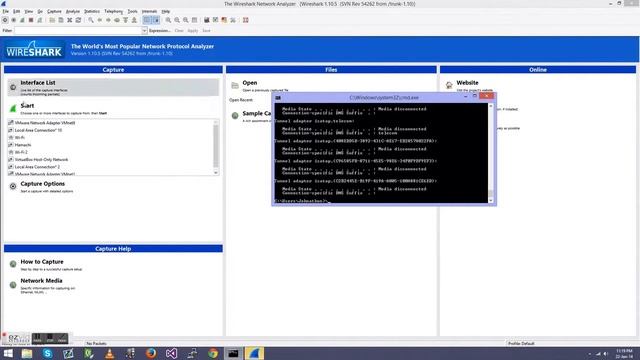This screenshot has height=360, width=640.
Task: Toggle auto scroll in live capture button
Action: (x=156, y=20)
